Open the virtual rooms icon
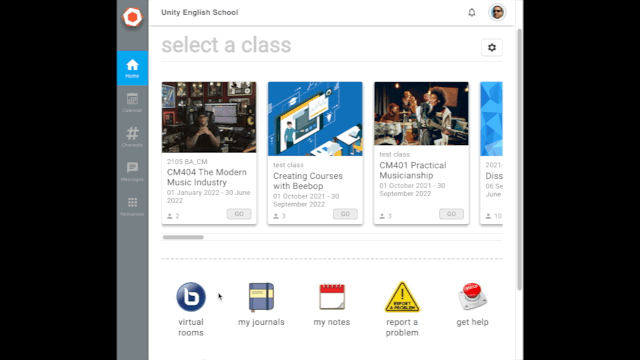 [x=191, y=297]
